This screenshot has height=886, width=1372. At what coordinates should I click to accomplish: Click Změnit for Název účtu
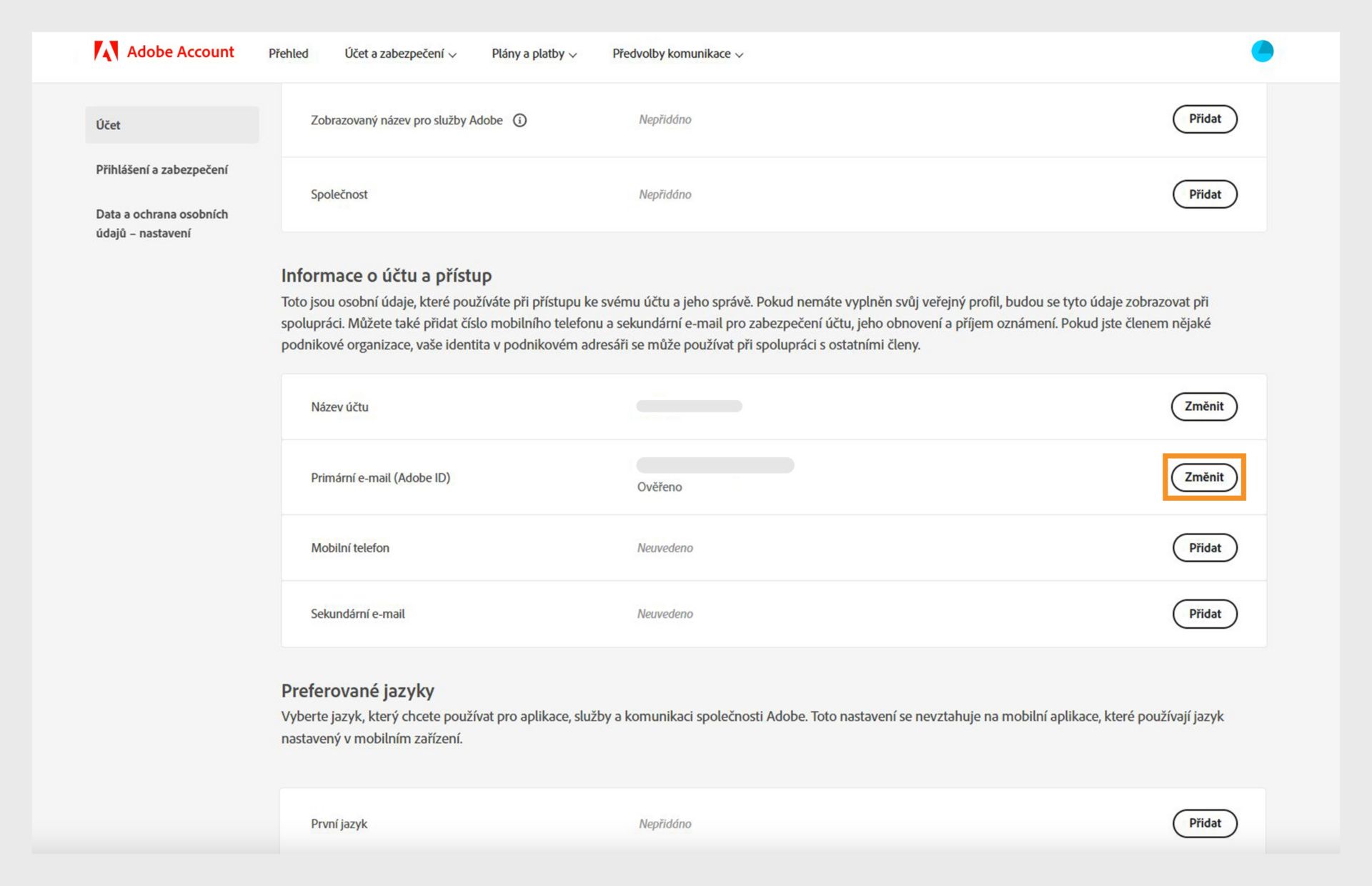pyautogui.click(x=1203, y=407)
